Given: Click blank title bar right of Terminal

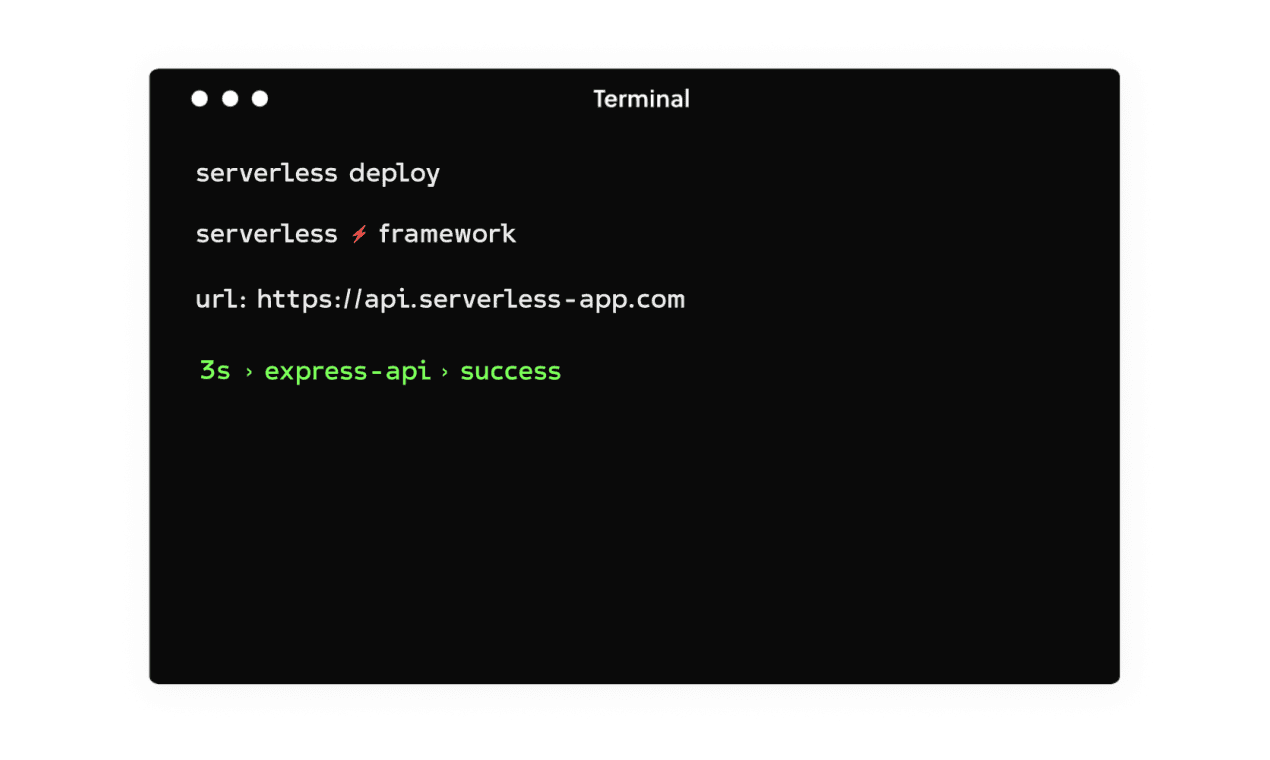Looking at the screenshot, I should [900, 99].
